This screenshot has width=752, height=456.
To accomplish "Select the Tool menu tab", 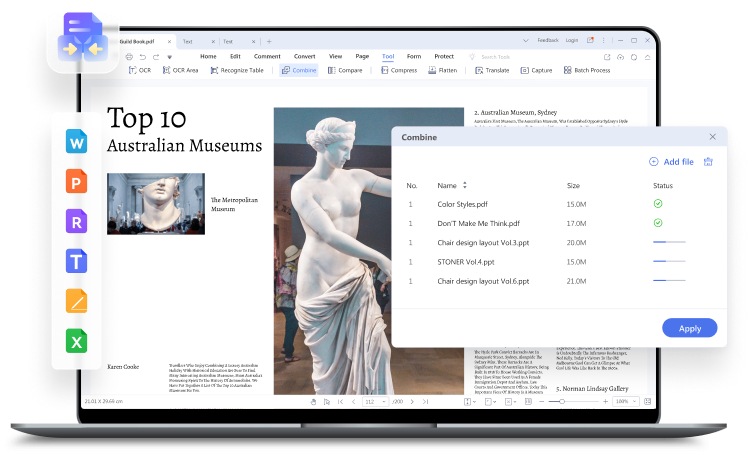I will point(388,57).
